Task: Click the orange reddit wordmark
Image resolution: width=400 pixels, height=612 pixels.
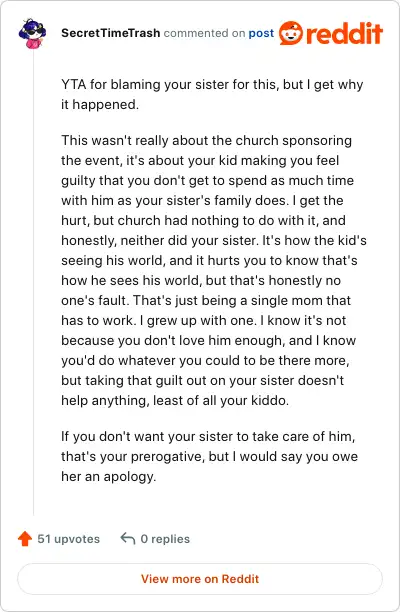Action: click(x=344, y=34)
